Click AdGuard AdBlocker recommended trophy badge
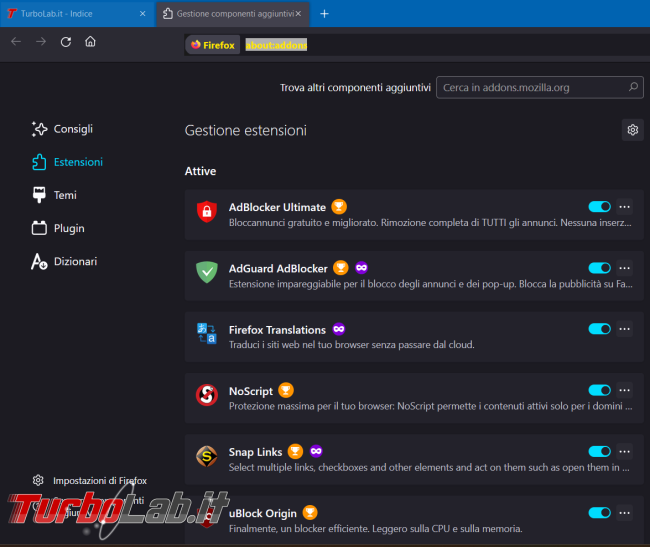 coord(341,268)
